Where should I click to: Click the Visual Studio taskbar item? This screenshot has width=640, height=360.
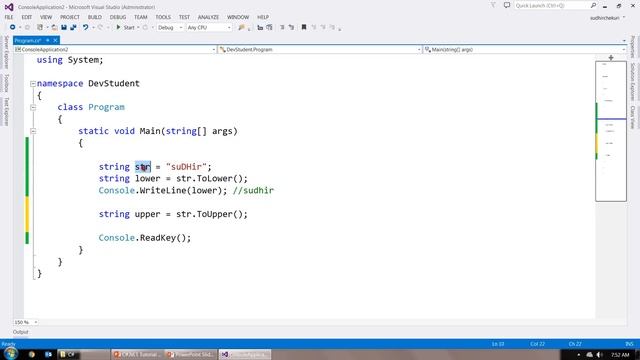click(x=244, y=354)
